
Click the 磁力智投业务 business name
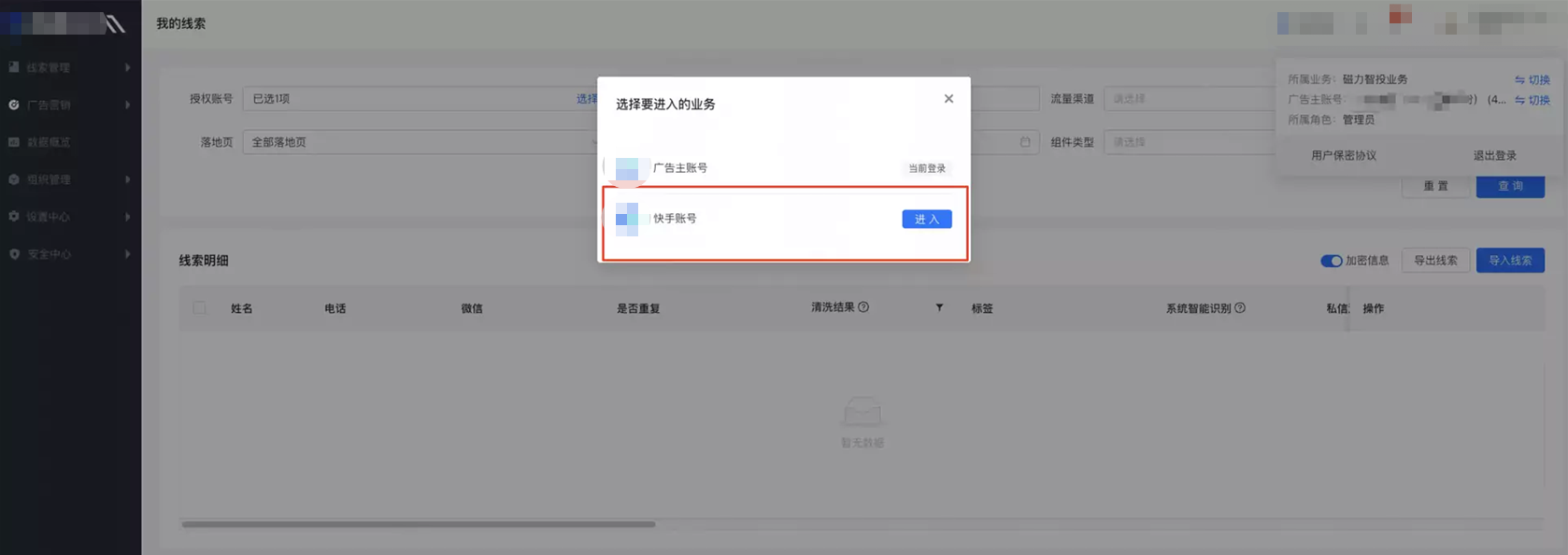pyautogui.click(x=1375, y=80)
